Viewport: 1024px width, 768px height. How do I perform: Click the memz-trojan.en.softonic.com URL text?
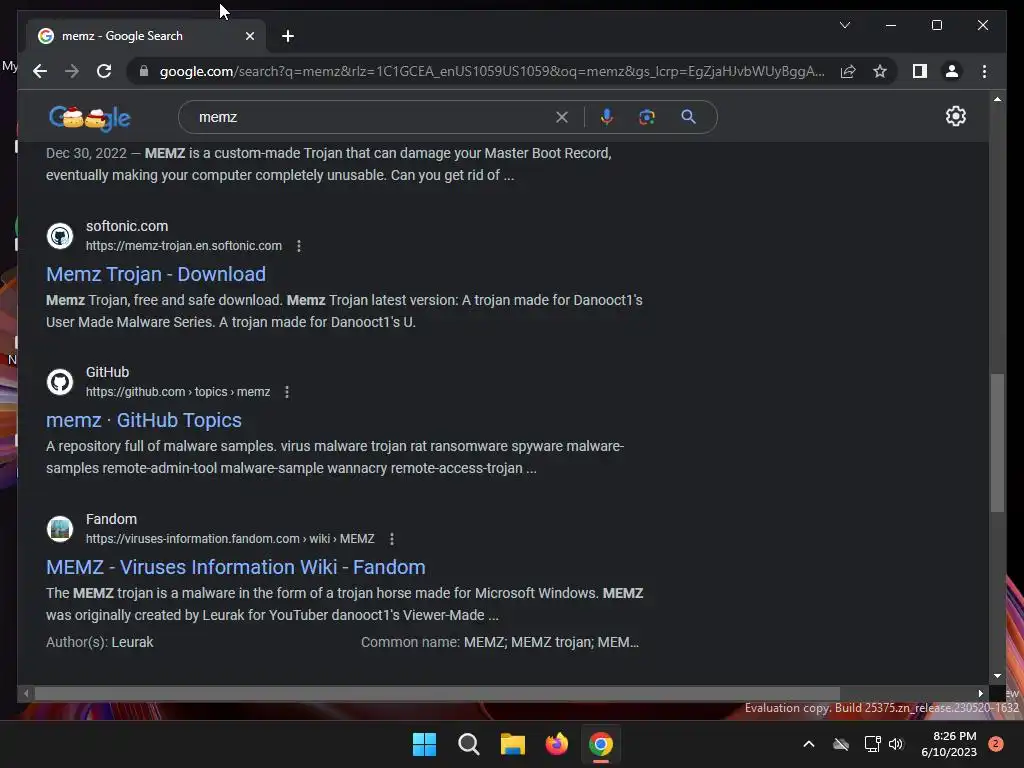[x=184, y=246]
